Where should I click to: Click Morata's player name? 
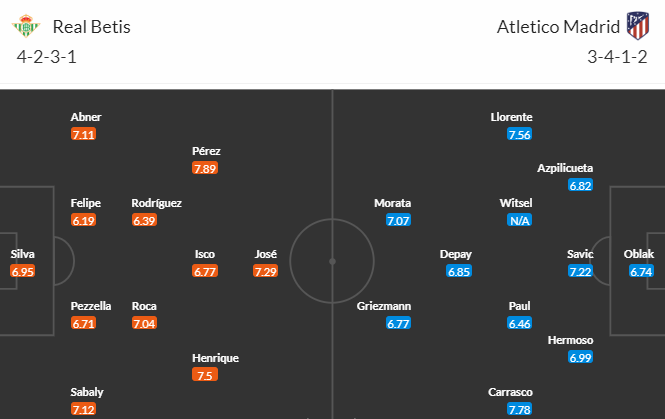pos(392,203)
